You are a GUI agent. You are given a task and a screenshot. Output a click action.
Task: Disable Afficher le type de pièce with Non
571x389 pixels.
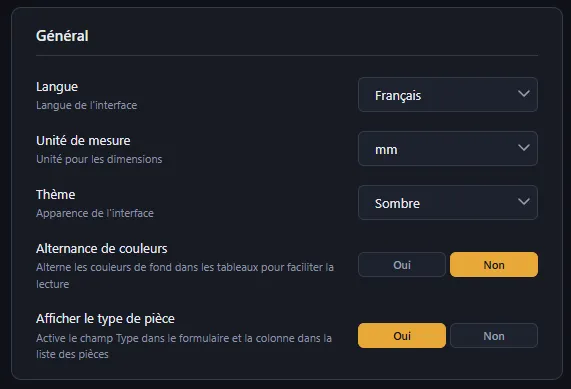494,335
